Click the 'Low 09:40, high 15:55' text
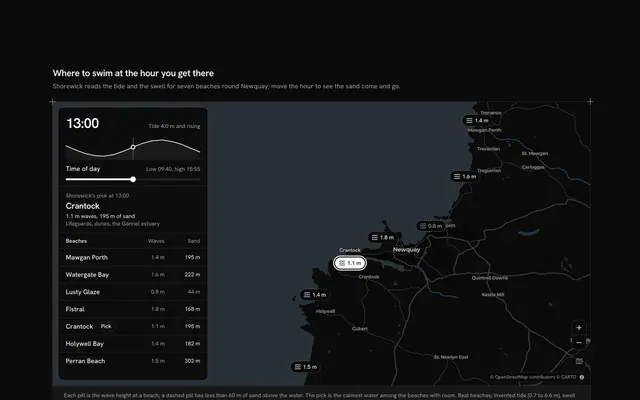Screen dimensions: 640x400 173,169
